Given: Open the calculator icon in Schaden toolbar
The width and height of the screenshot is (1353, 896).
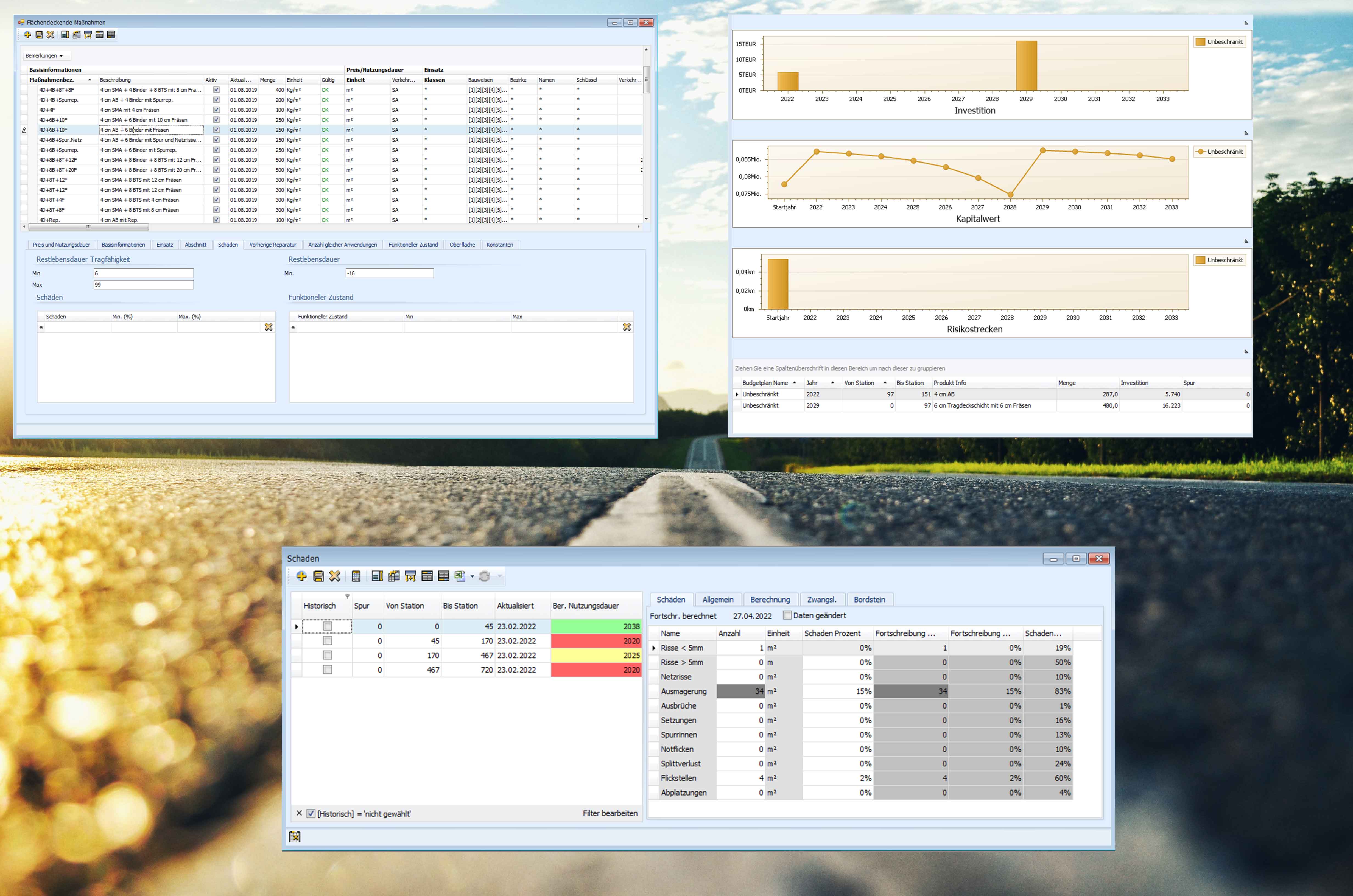Looking at the screenshot, I should pyautogui.click(x=356, y=576).
